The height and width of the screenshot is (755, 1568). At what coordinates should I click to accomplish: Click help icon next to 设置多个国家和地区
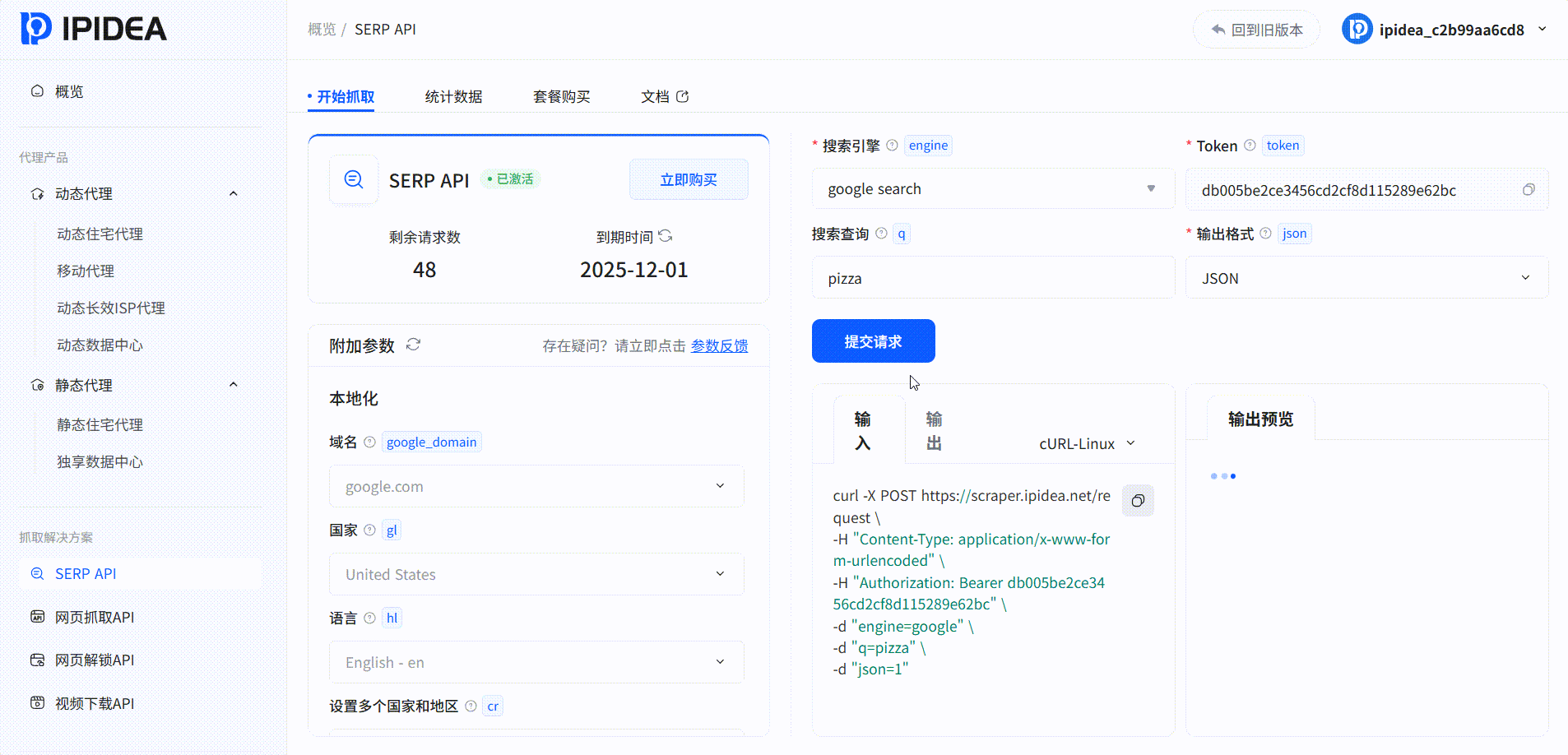point(471,706)
